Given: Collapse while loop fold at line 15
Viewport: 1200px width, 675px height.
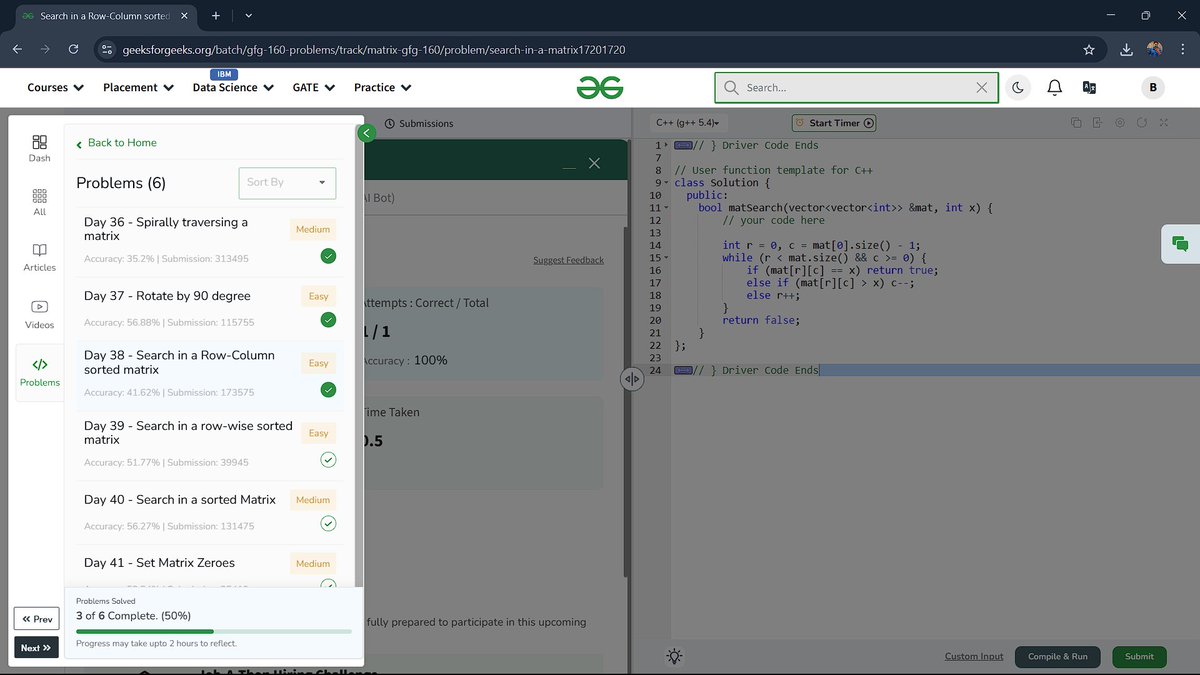Looking at the screenshot, I should [x=666, y=258].
